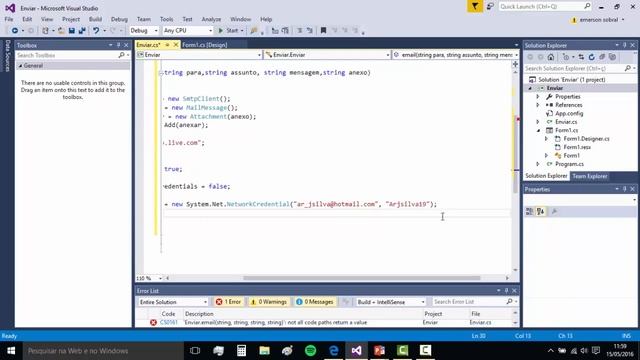The image size is (640, 360).
Task: Open the Tools menu
Action: 167,19
